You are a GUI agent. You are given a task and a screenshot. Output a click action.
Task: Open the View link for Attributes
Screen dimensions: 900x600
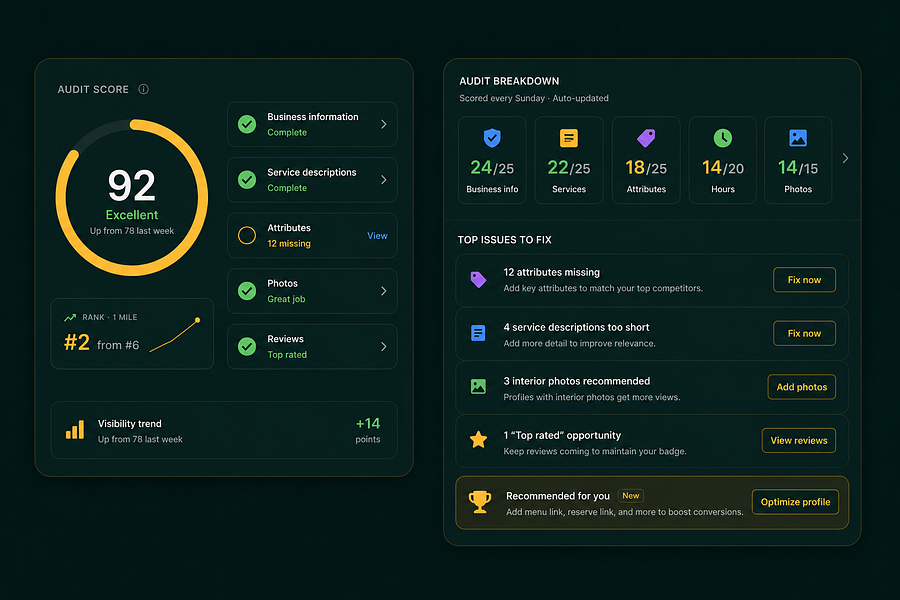(x=377, y=236)
